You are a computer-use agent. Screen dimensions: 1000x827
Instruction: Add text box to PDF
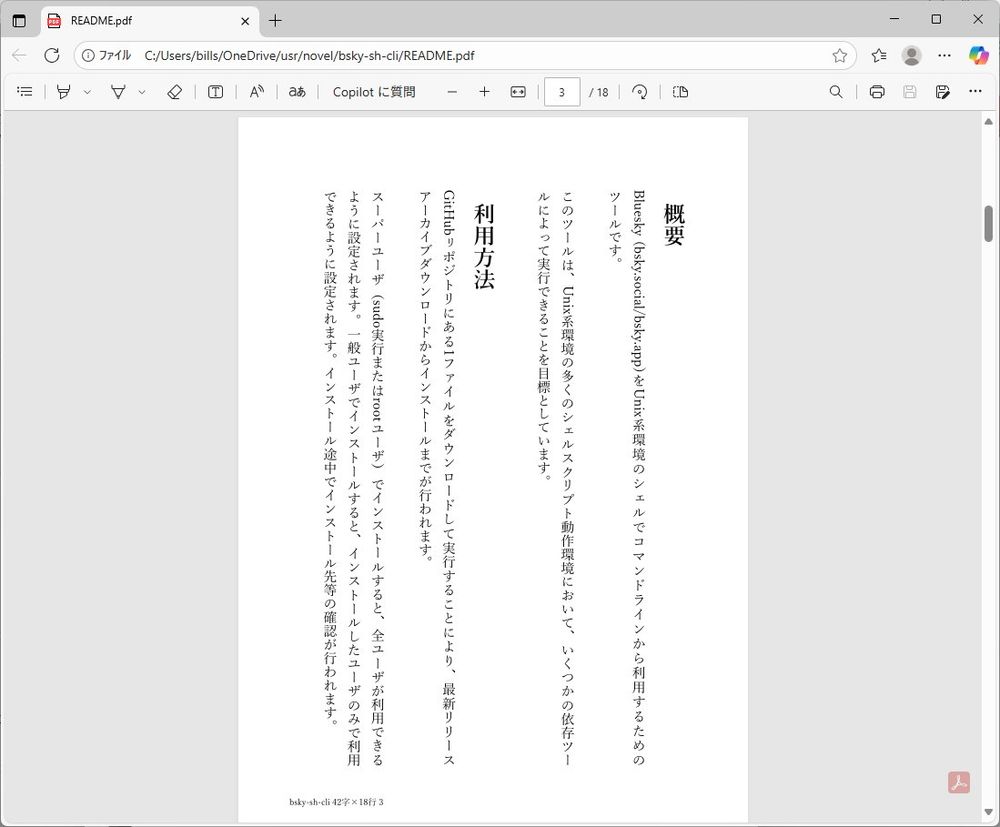(216, 92)
